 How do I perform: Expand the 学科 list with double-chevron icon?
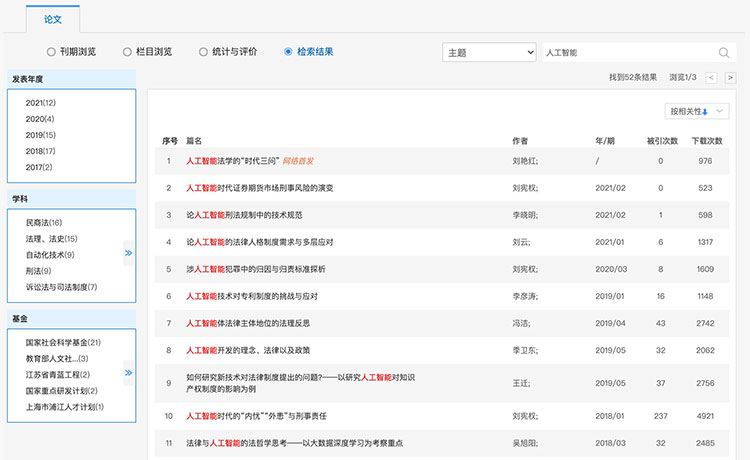tap(128, 253)
